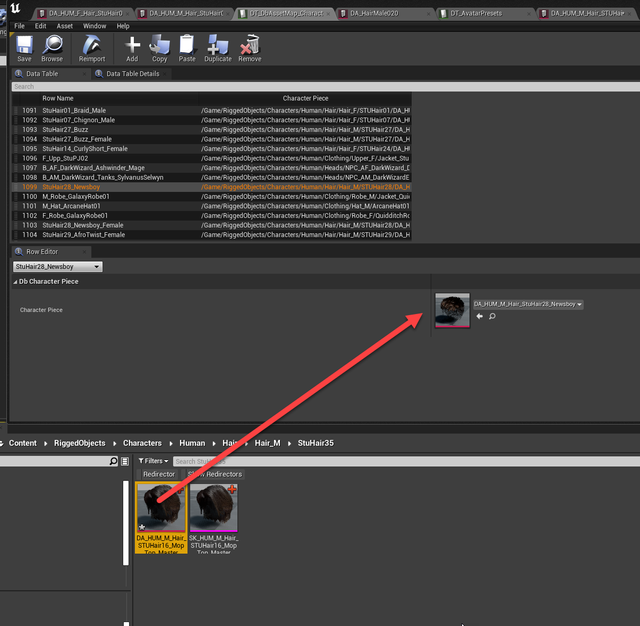This screenshot has height=626, width=640.
Task: Click the content browser asset search field
Action: [x=406, y=462]
